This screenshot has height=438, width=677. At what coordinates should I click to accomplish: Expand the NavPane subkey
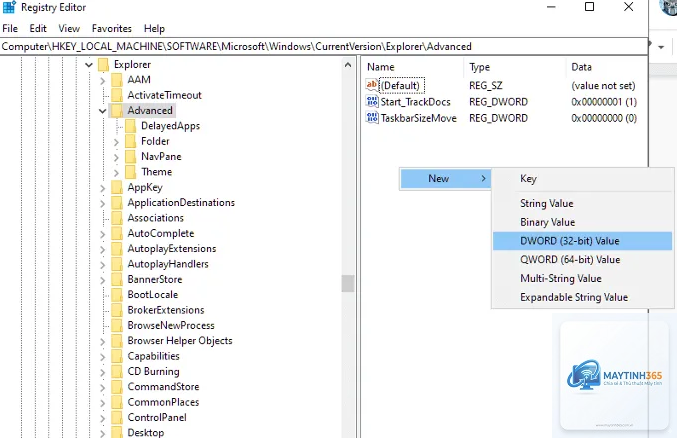116,157
